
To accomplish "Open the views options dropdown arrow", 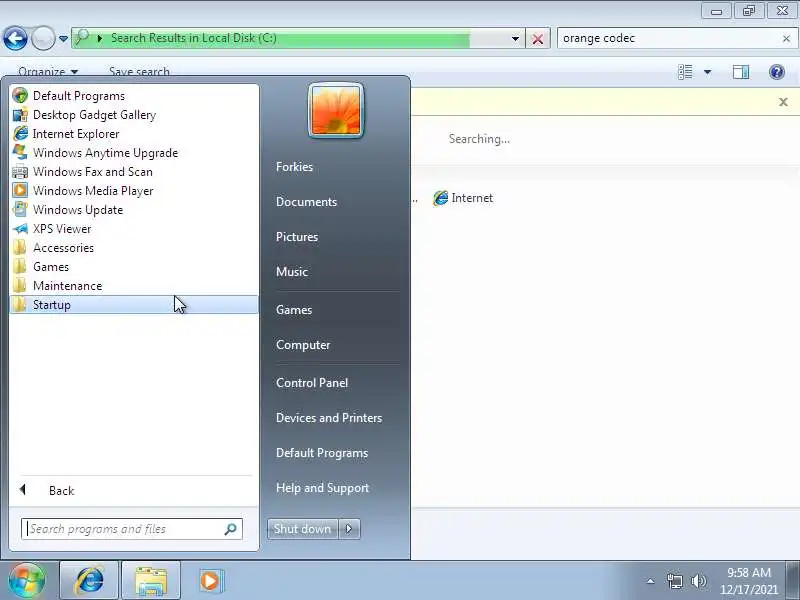I will [708, 72].
